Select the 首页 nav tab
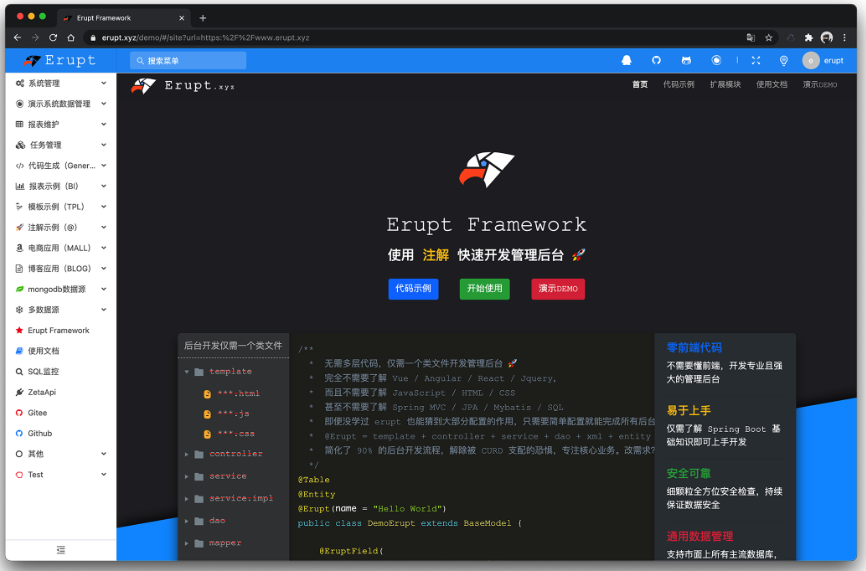The image size is (866, 571). [640, 84]
